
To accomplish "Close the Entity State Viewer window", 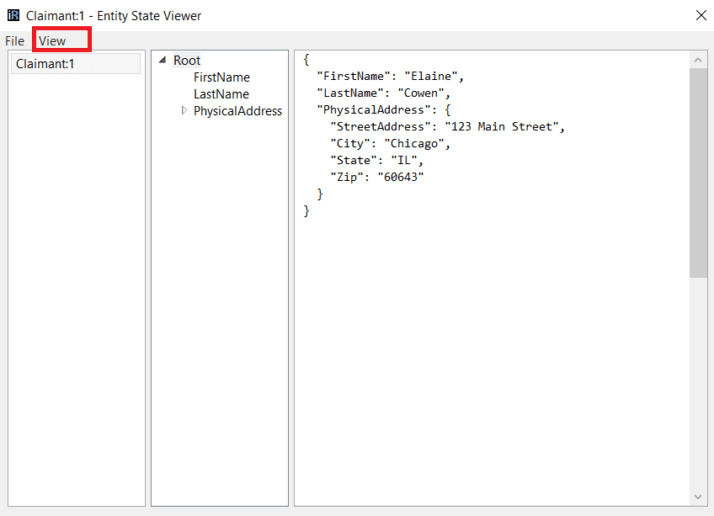I will [701, 15].
